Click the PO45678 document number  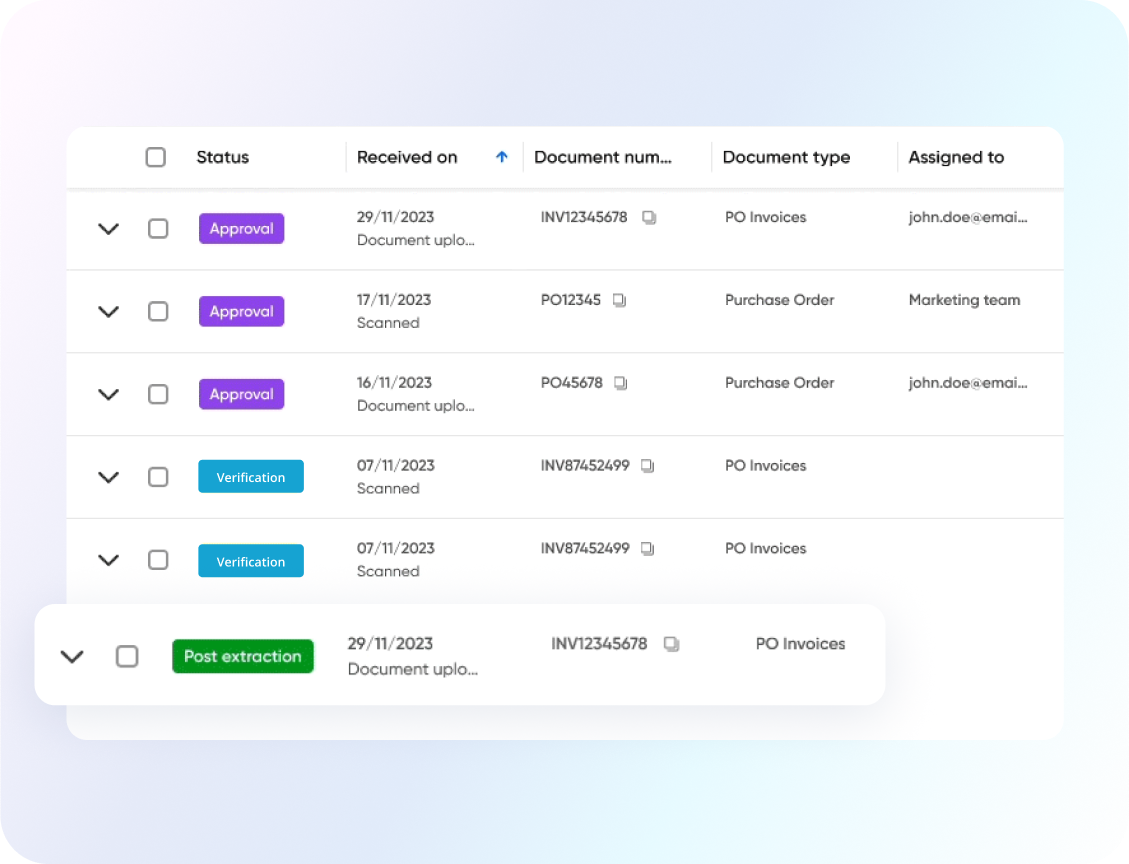pyautogui.click(x=572, y=383)
